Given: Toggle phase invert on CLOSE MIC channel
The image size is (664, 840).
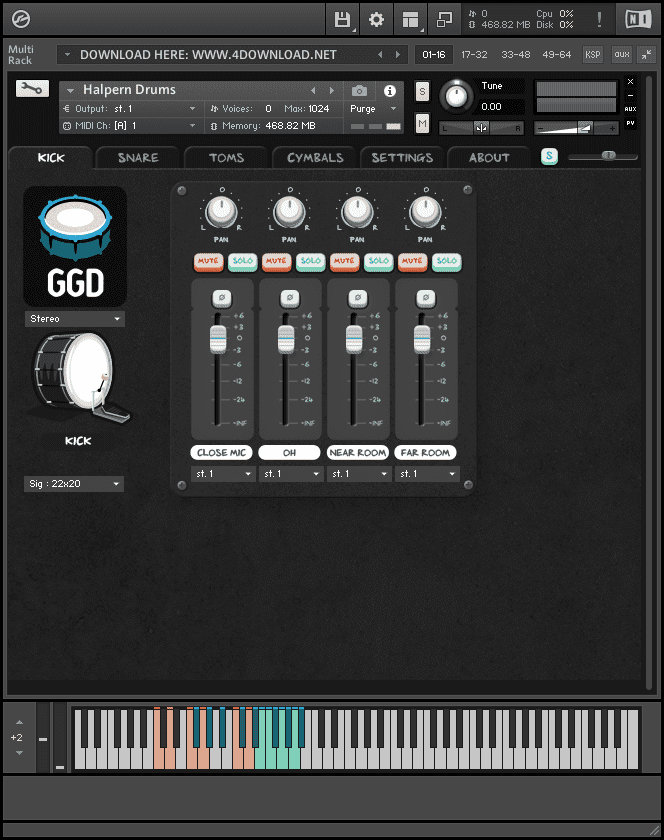Looking at the screenshot, I should 221,298.
